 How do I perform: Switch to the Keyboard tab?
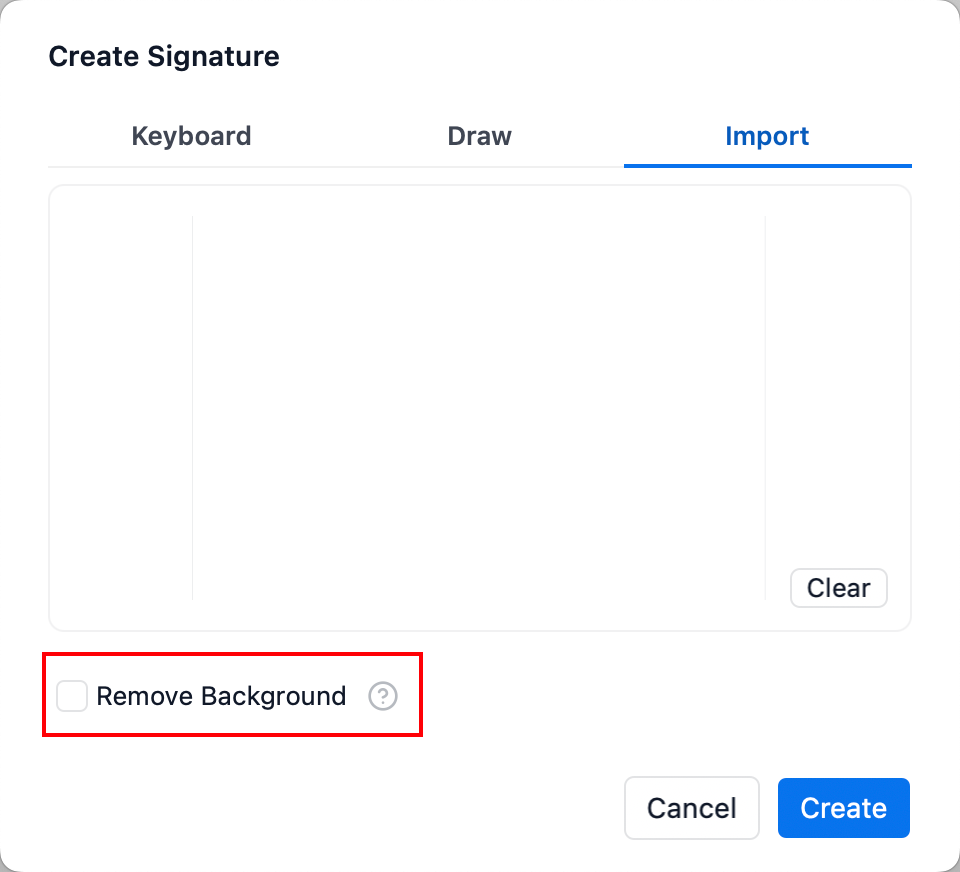click(x=191, y=136)
